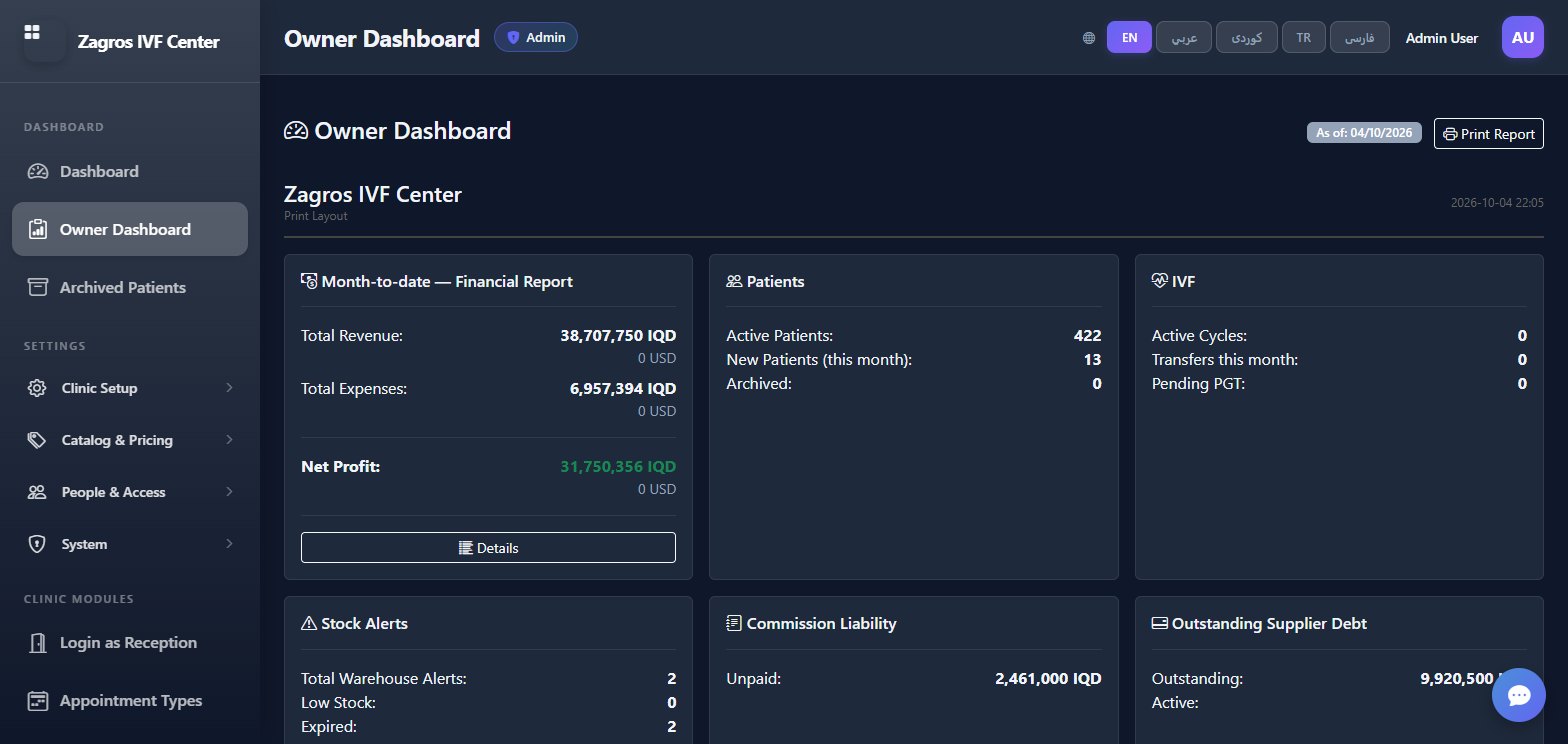Expand the People & Access chevron
The height and width of the screenshot is (744, 1568).
click(229, 492)
